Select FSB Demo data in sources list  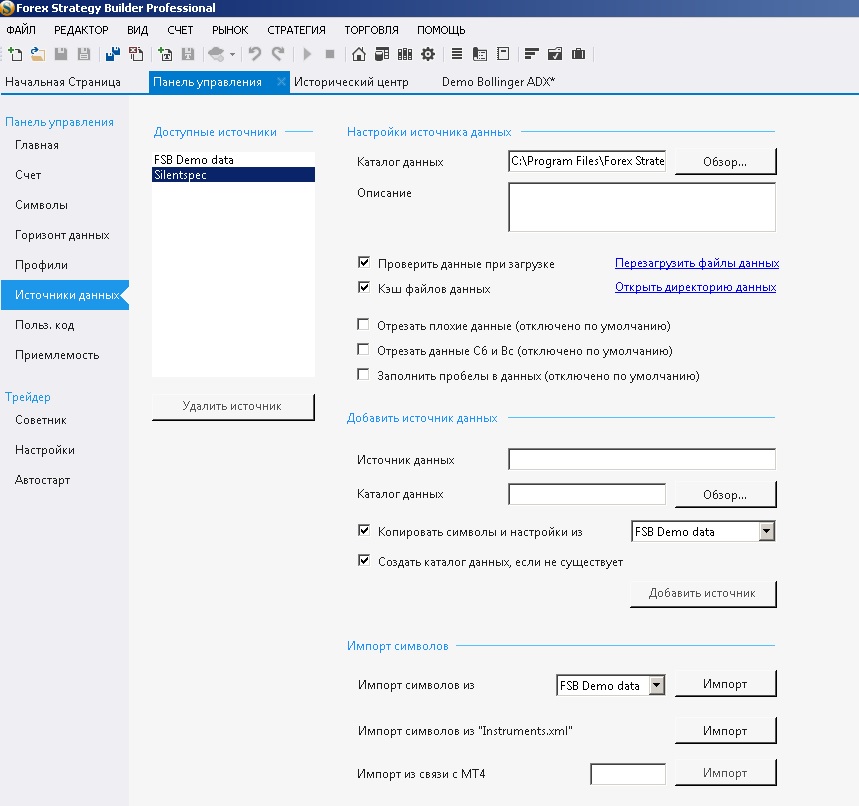[x=233, y=160]
